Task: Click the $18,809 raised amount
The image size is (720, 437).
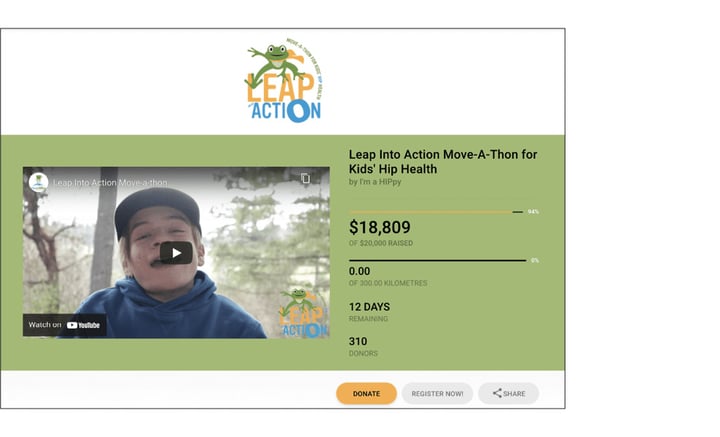Action: (x=380, y=227)
